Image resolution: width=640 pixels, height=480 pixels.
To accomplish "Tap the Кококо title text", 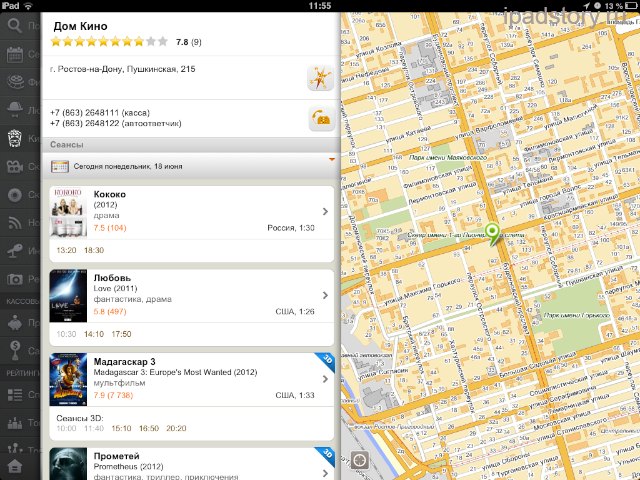I will [x=110, y=194].
